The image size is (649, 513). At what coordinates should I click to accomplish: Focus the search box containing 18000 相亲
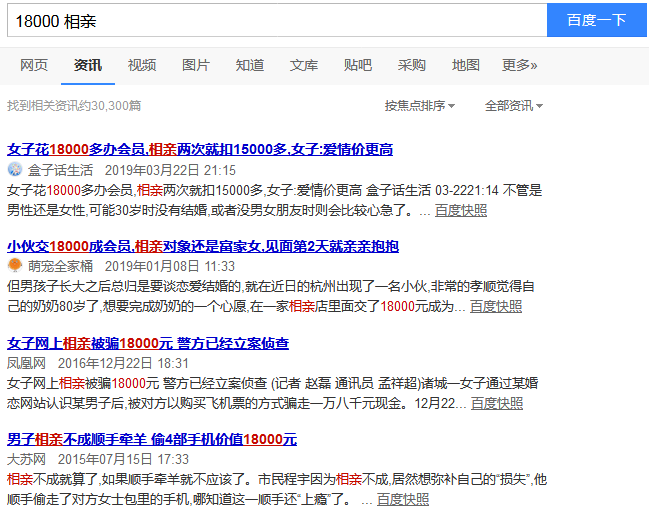pyautogui.click(x=277, y=20)
